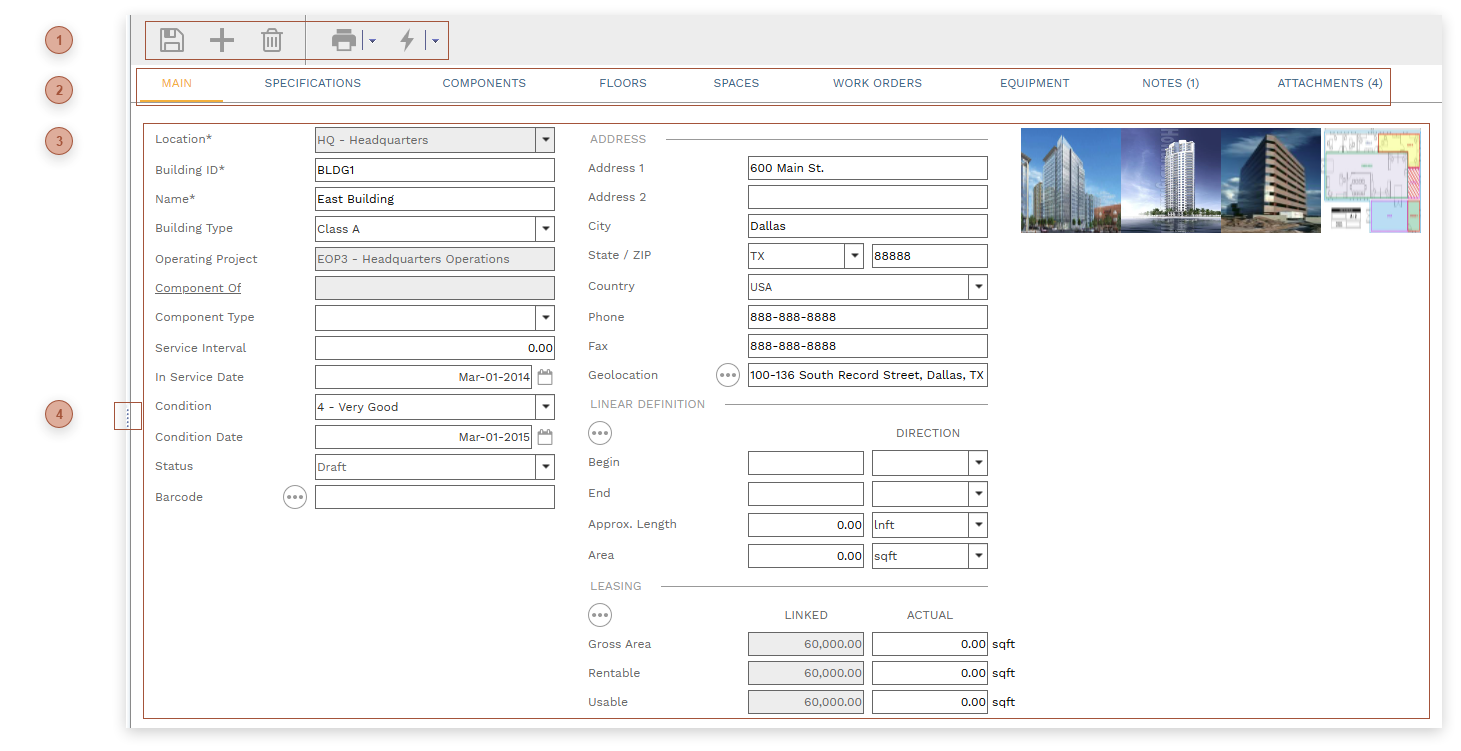Open calendar picker for Condition Date
Viewport: 1461px width, 751px height.
click(545, 437)
